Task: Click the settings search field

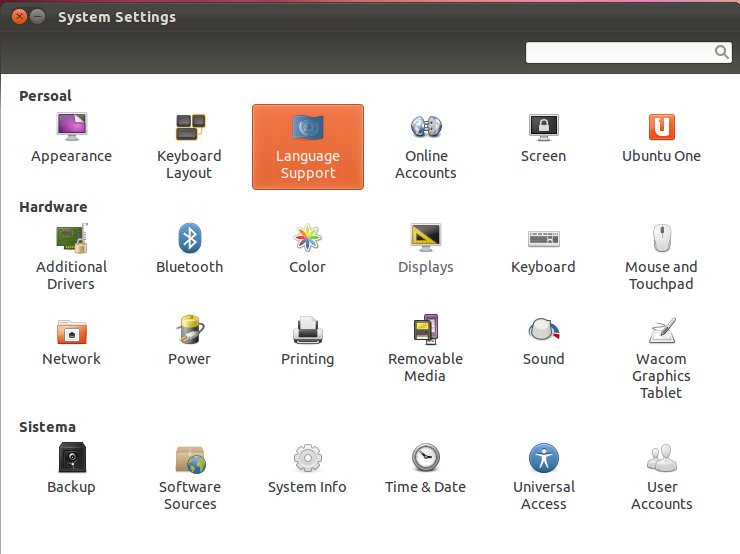Action: click(x=629, y=52)
